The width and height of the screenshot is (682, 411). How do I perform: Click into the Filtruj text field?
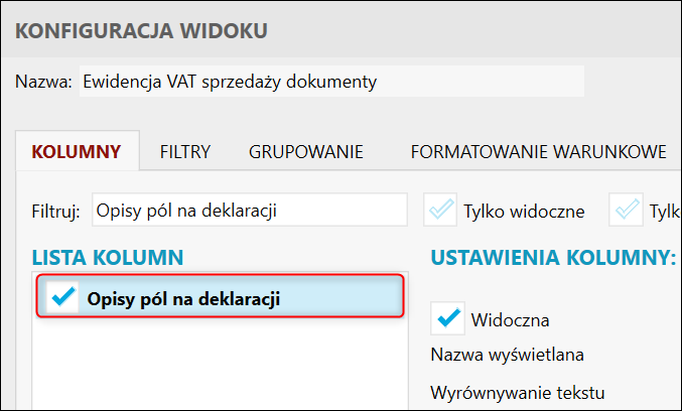pyautogui.click(x=250, y=210)
